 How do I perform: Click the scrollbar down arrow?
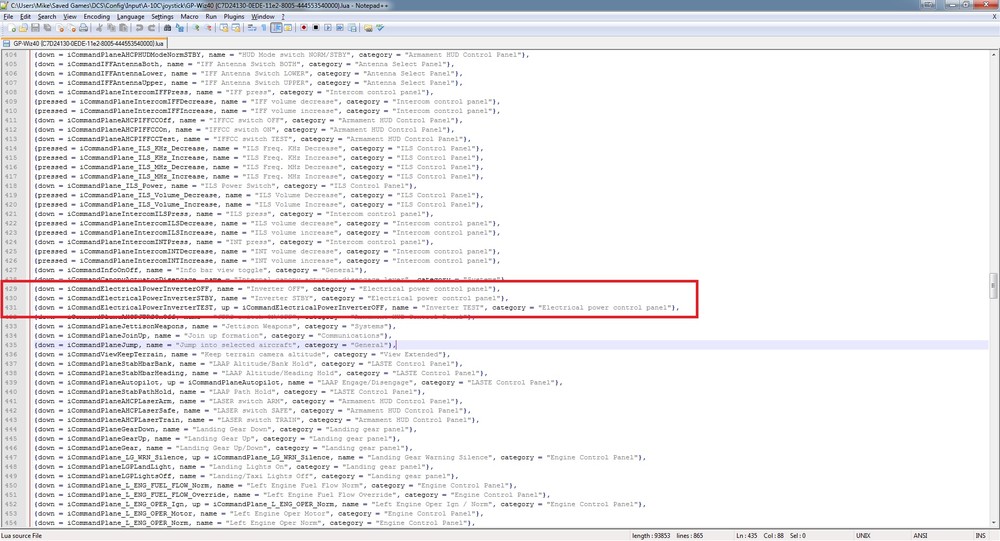tap(993, 522)
